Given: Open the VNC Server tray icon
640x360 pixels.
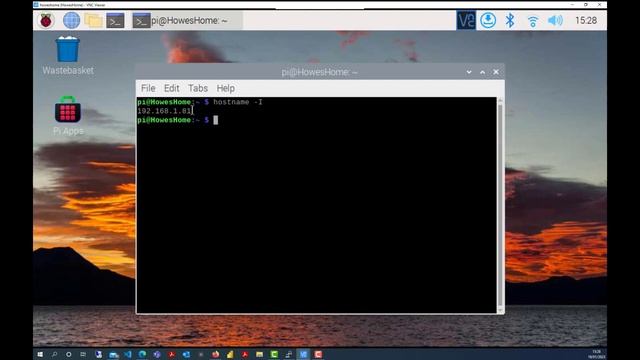Looking at the screenshot, I should (x=466, y=20).
